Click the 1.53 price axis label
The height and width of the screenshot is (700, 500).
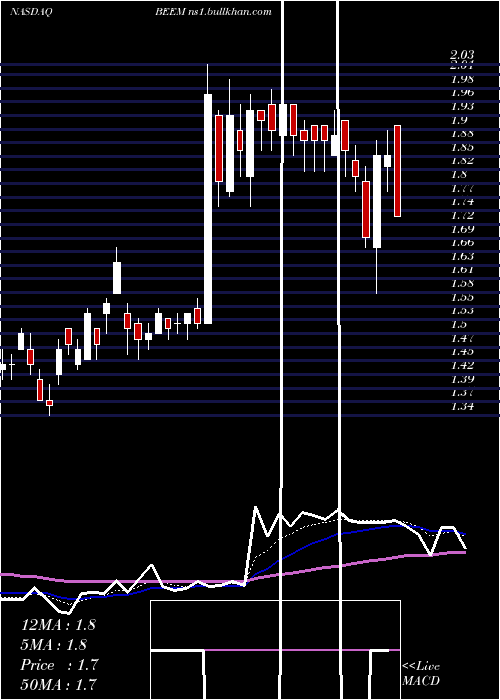[x=462, y=311]
